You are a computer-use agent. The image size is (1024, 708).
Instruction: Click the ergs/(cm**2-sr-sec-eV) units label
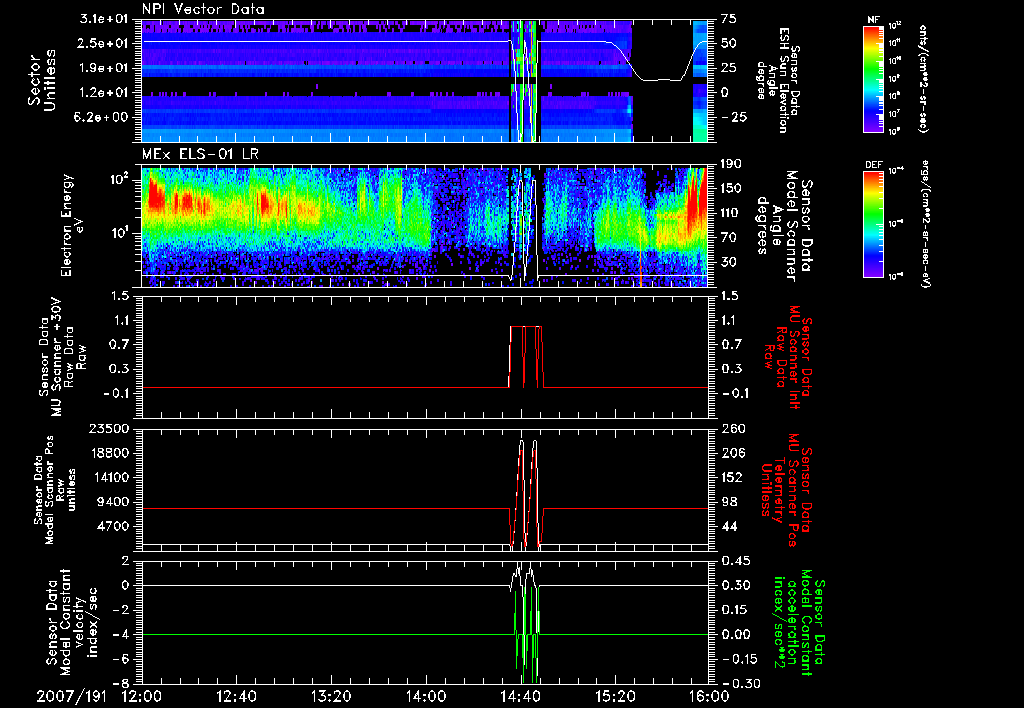tap(925, 224)
